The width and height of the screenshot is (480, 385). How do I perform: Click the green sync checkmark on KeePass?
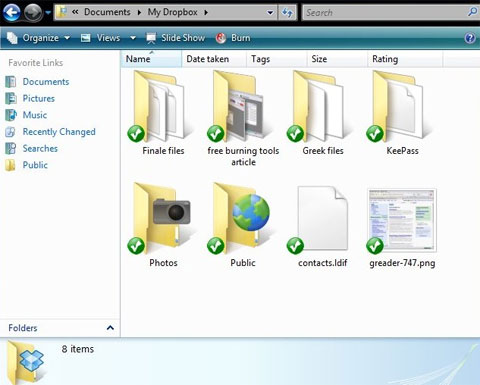(x=375, y=134)
